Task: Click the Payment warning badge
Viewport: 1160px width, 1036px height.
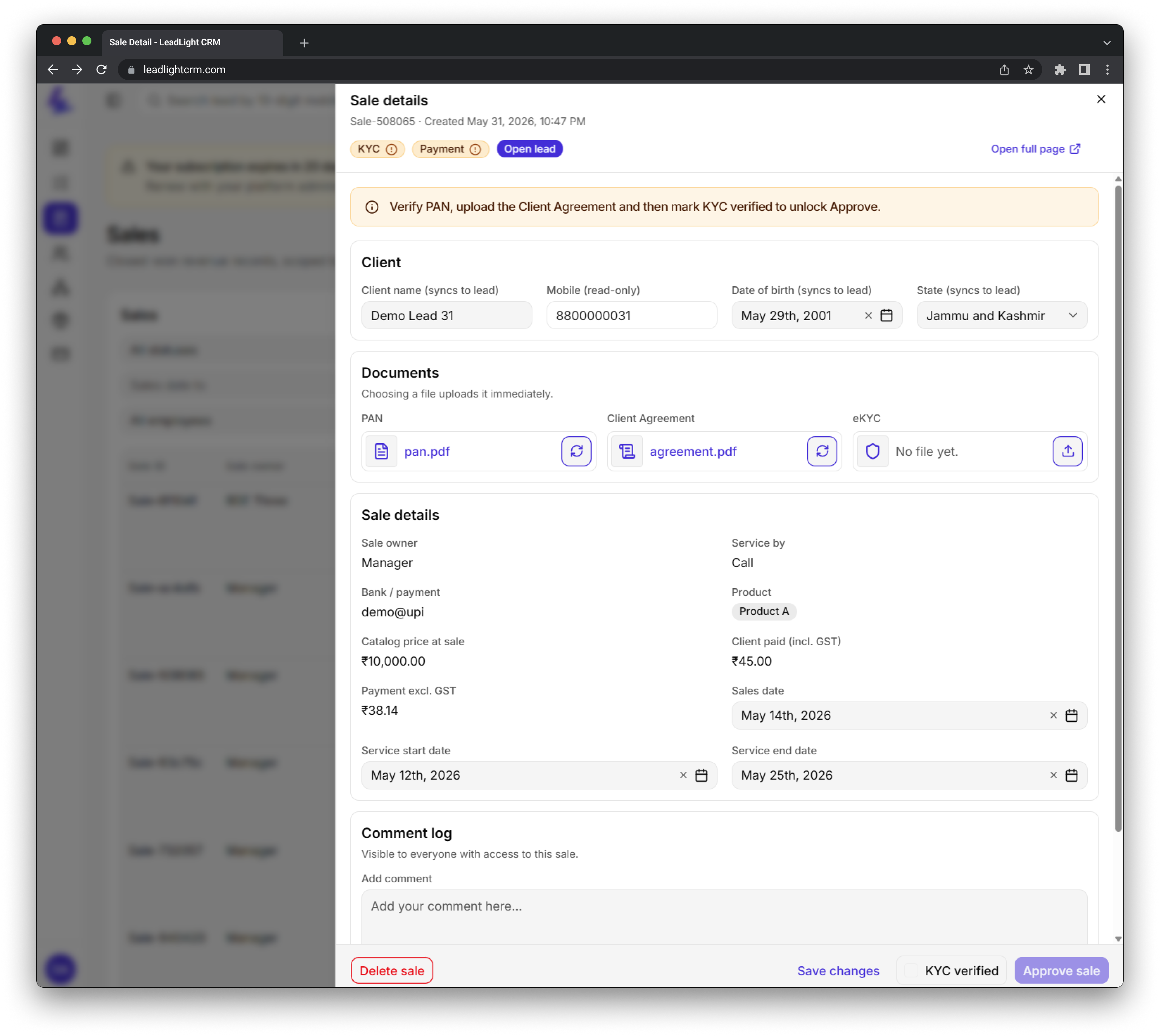Action: 450,149
